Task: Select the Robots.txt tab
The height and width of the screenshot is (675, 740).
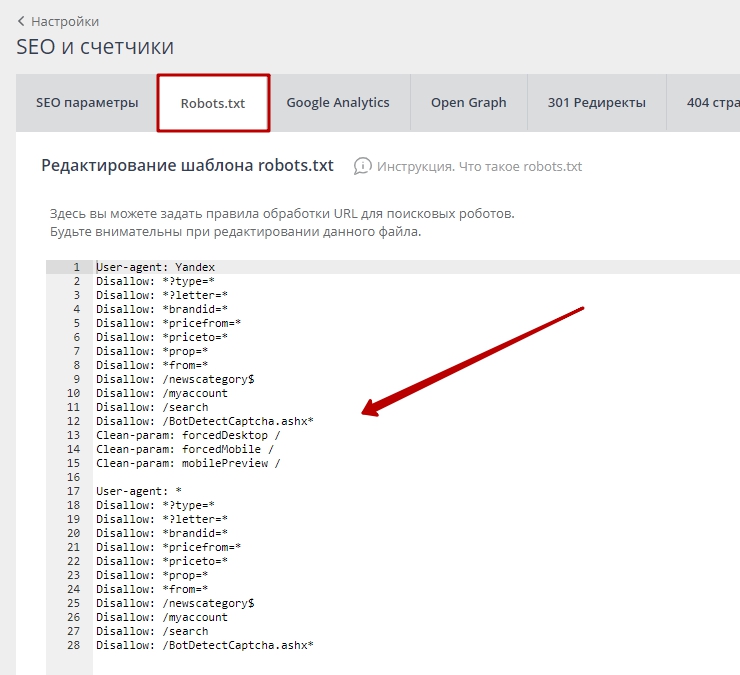Action: tap(213, 103)
